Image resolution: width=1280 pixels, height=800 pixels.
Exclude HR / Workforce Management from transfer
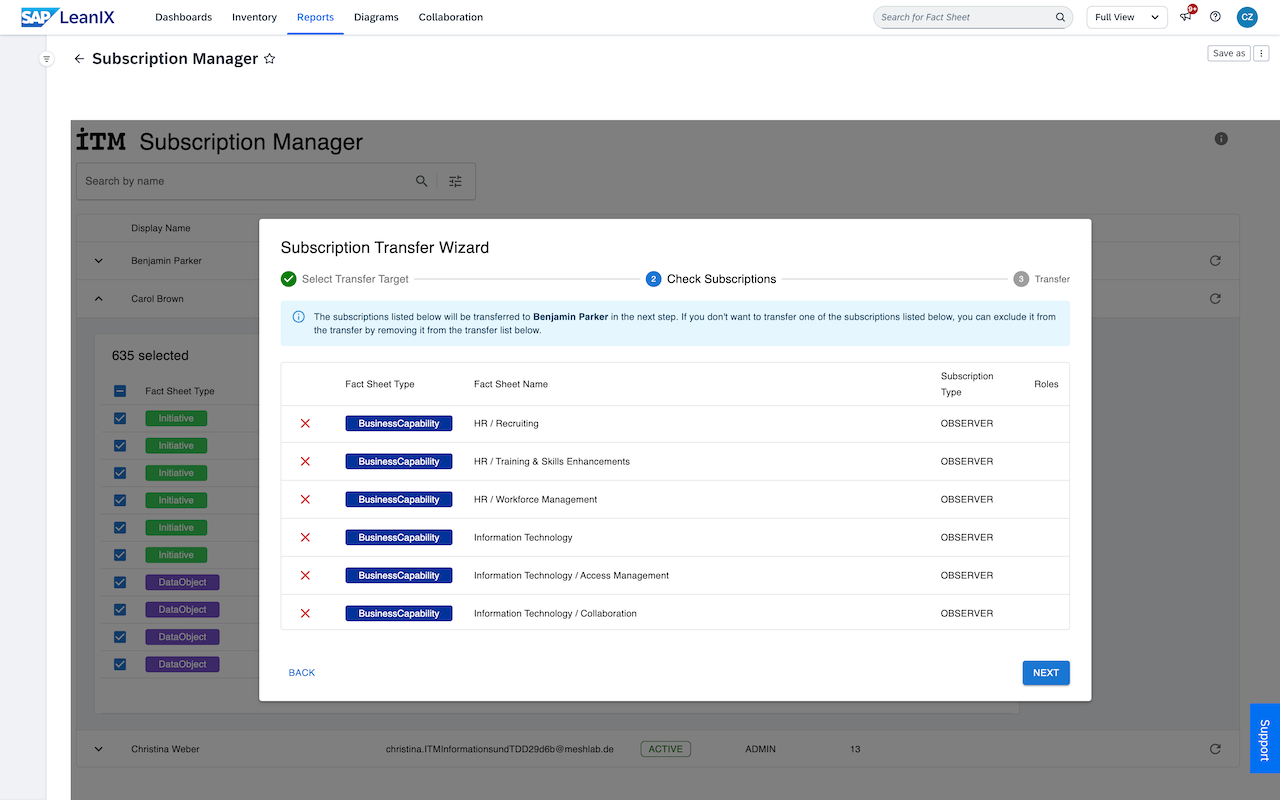pyautogui.click(x=305, y=500)
